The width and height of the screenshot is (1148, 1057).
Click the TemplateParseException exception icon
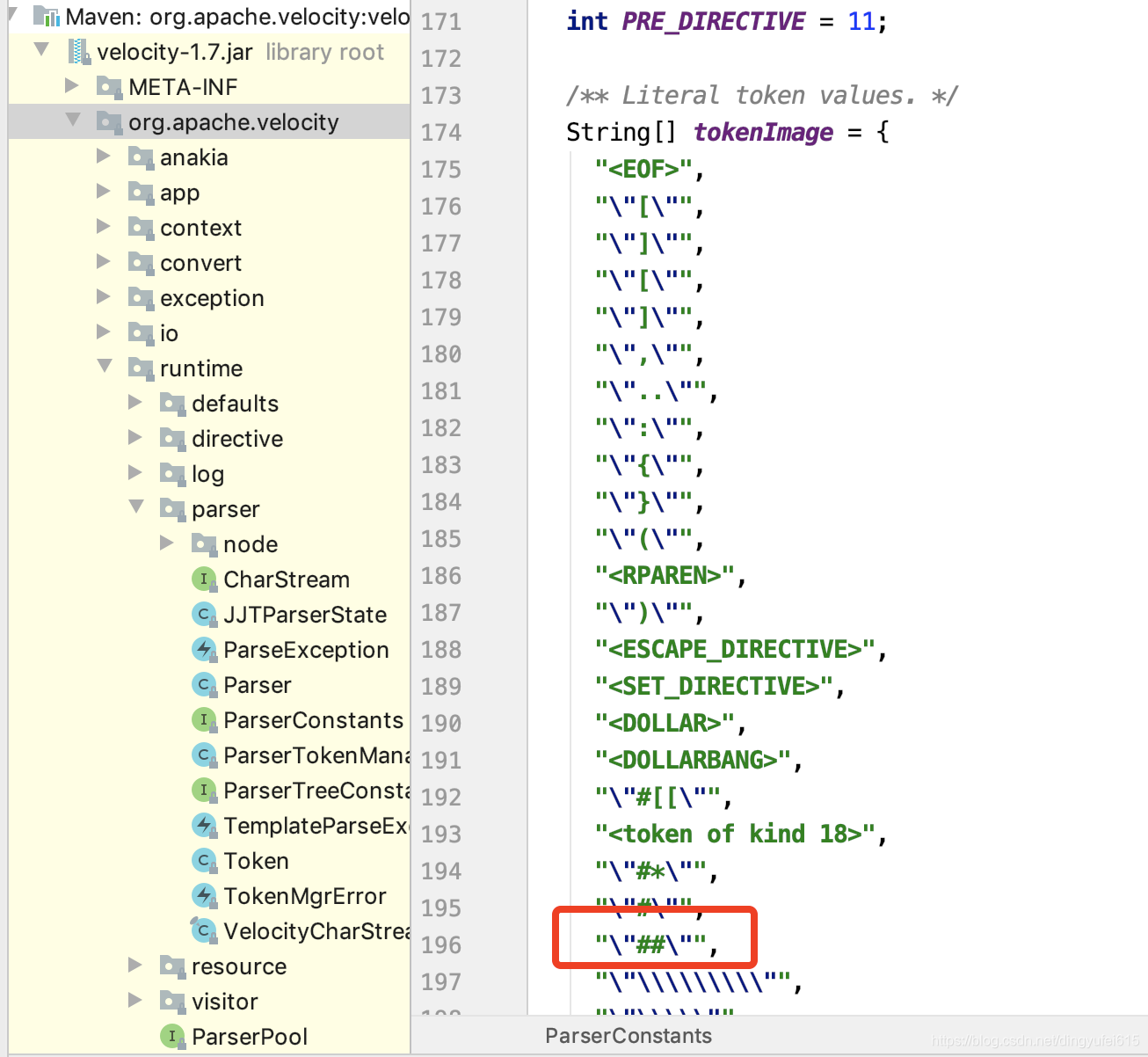pyautogui.click(x=204, y=826)
